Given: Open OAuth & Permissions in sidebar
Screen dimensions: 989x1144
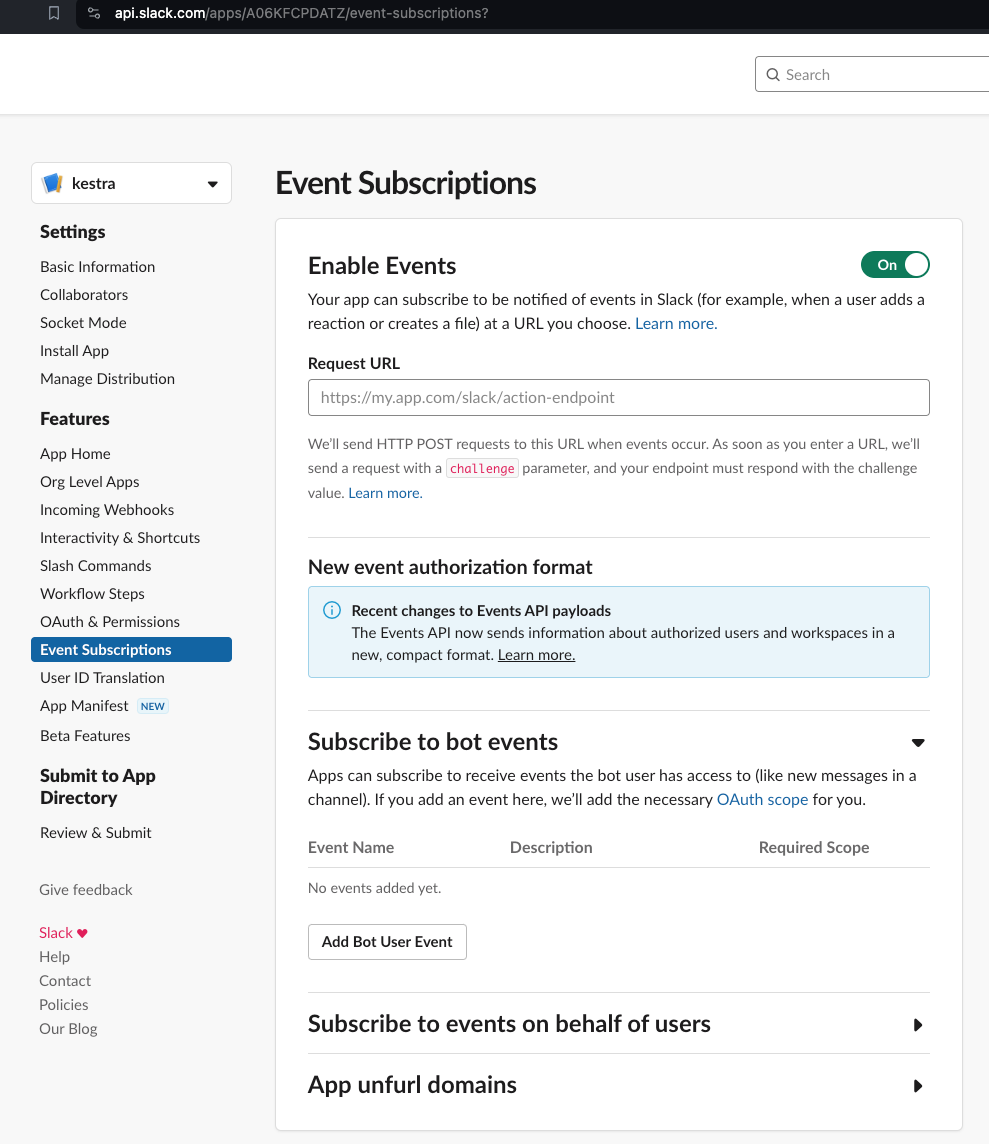Looking at the screenshot, I should [x=110, y=622].
